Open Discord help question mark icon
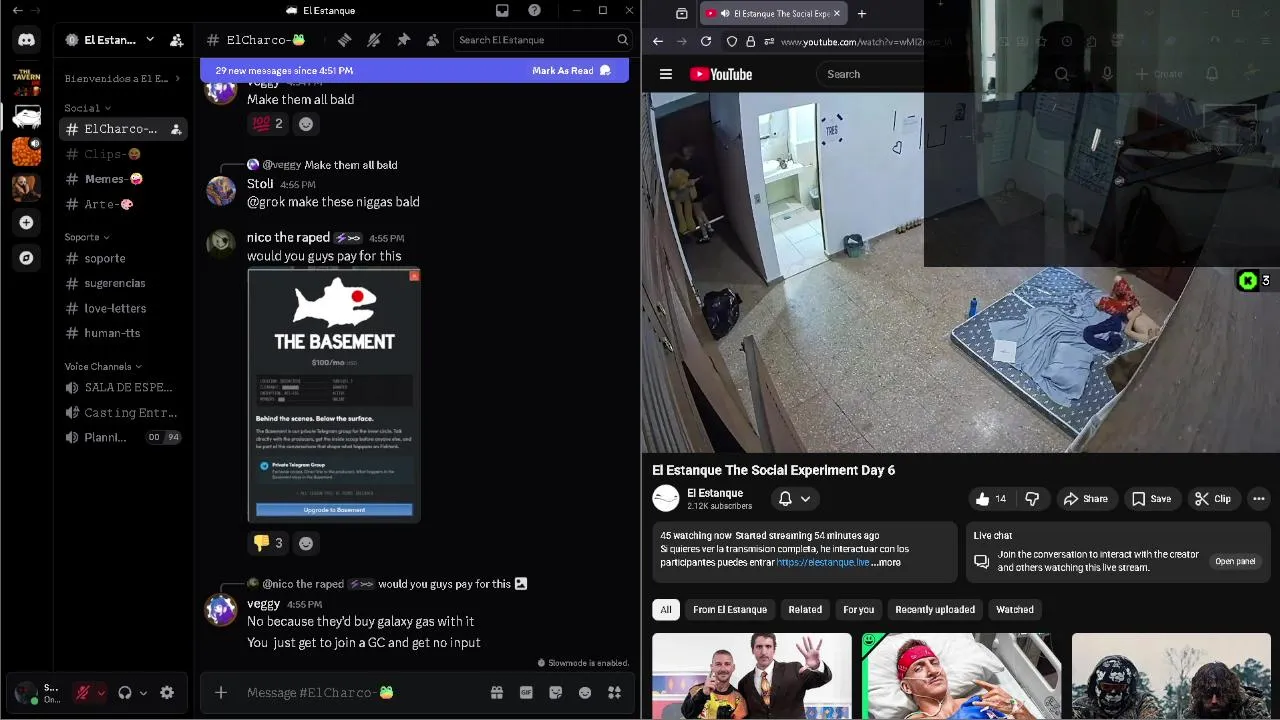This screenshot has width=1280, height=720. tap(534, 10)
